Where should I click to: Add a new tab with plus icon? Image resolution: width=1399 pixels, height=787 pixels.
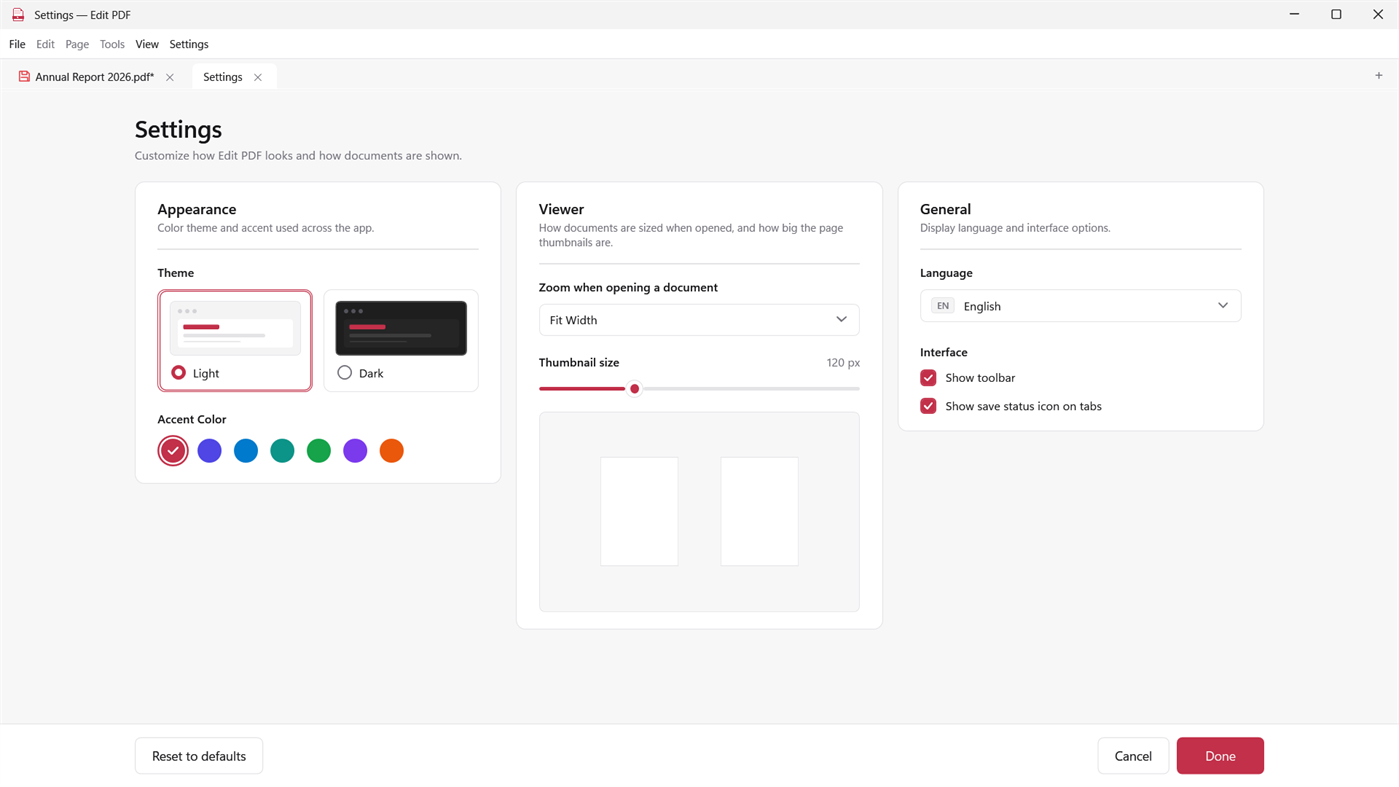coord(1378,76)
